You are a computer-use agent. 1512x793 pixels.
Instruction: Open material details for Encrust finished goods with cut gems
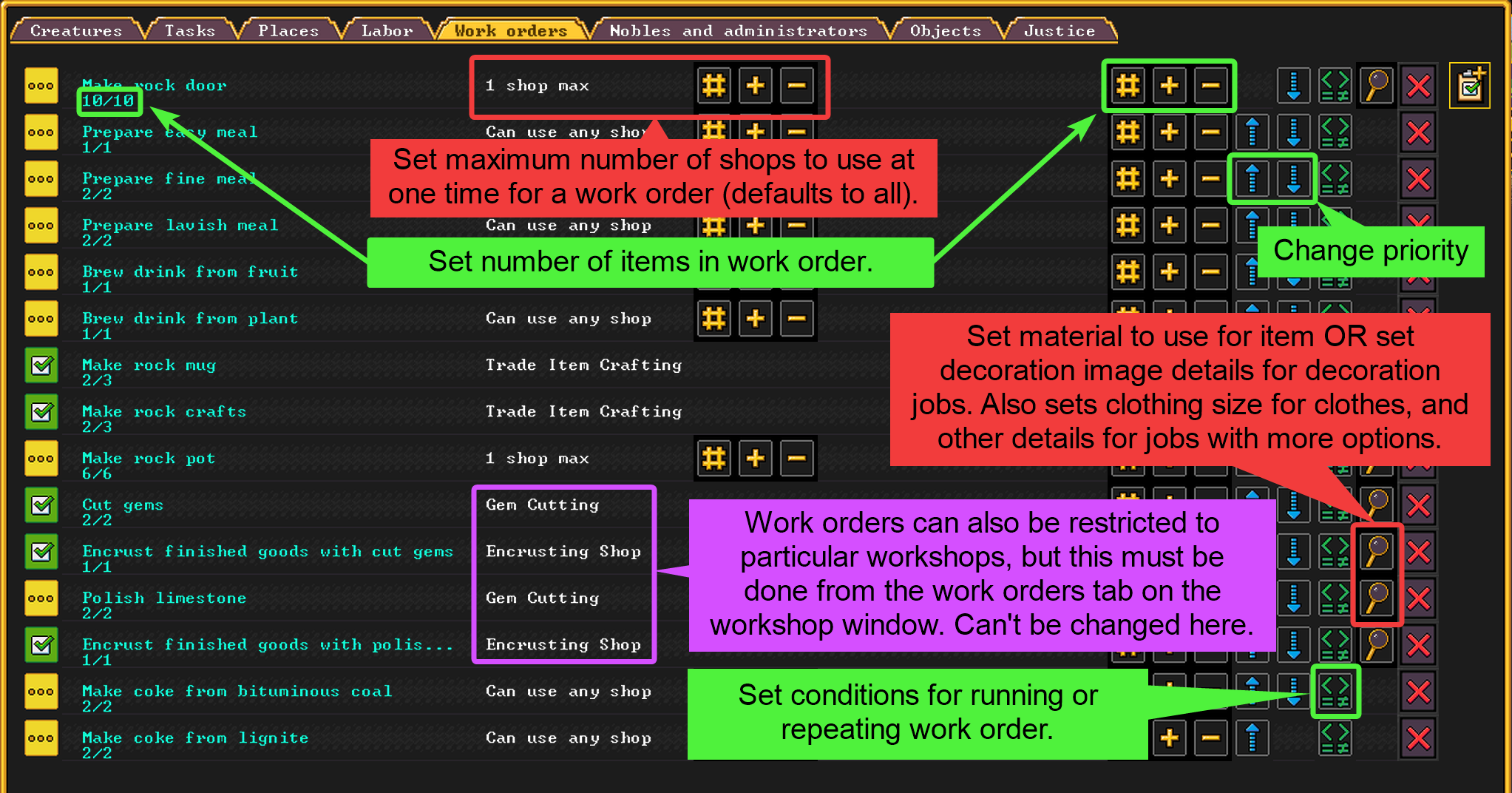point(1377,552)
